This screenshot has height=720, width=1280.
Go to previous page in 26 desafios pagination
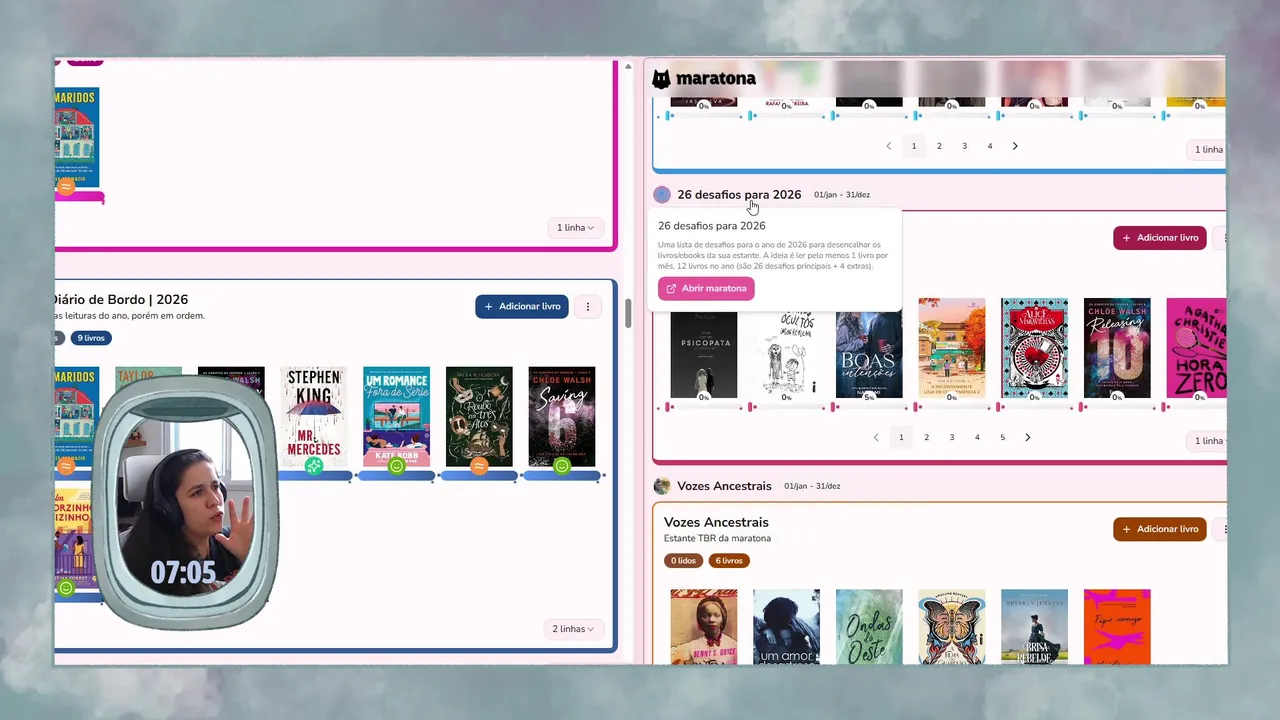tap(876, 437)
